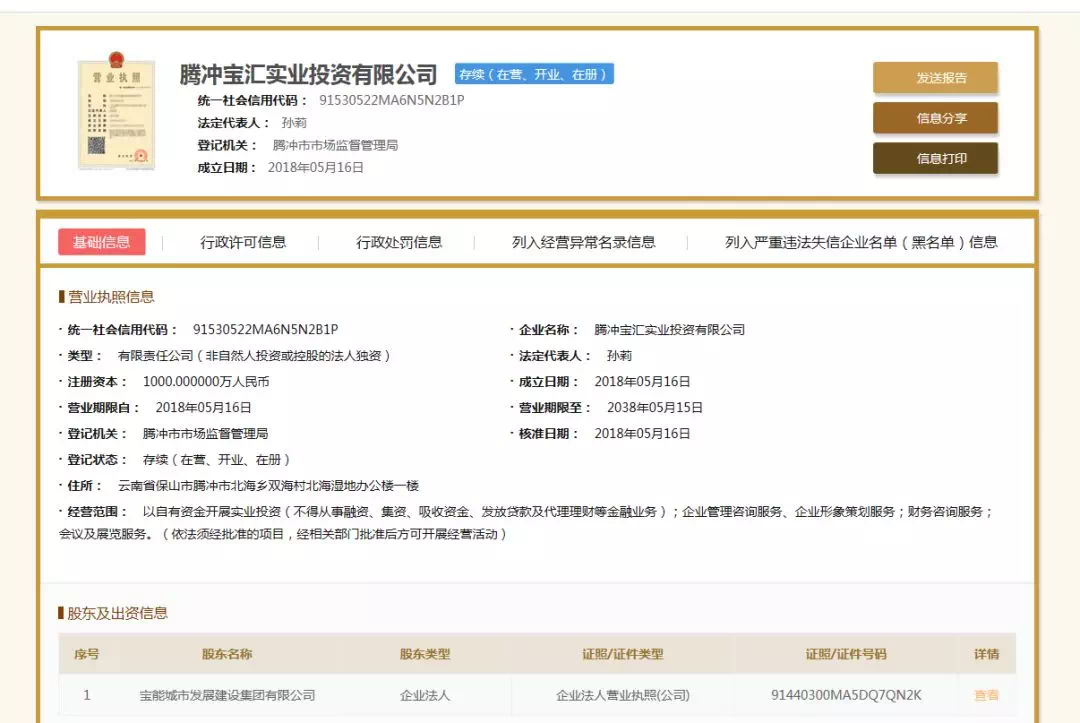Go to 列入经营异常名录信息 tab
The image size is (1080, 723).
(583, 242)
